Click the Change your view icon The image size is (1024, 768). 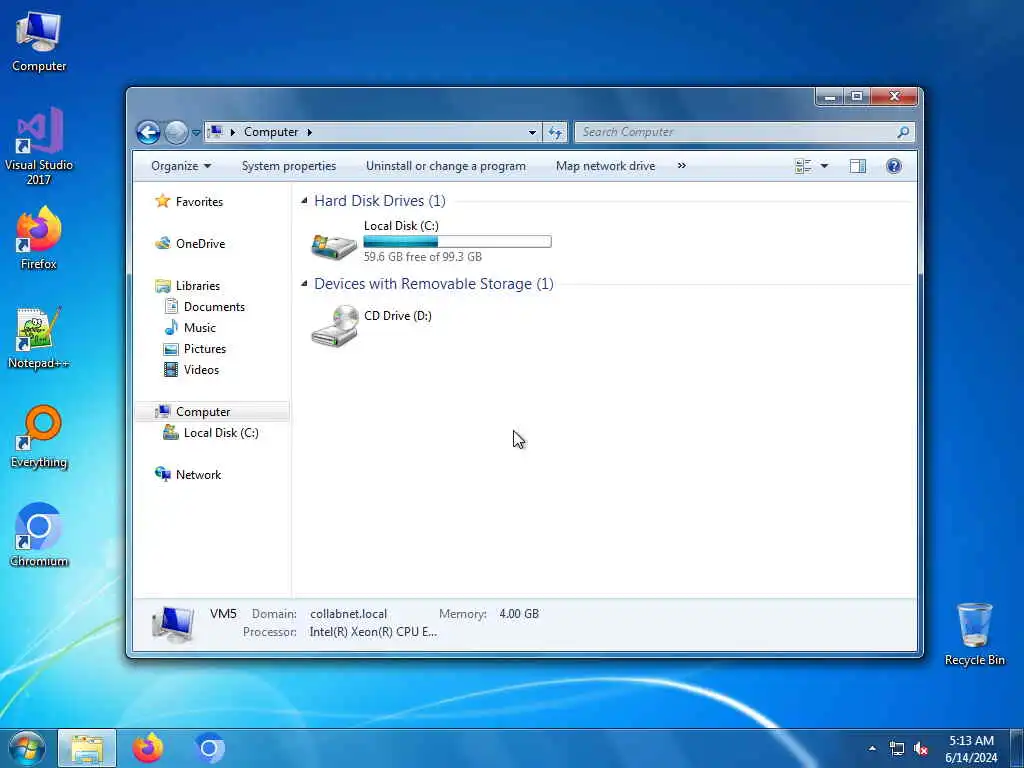(x=803, y=166)
